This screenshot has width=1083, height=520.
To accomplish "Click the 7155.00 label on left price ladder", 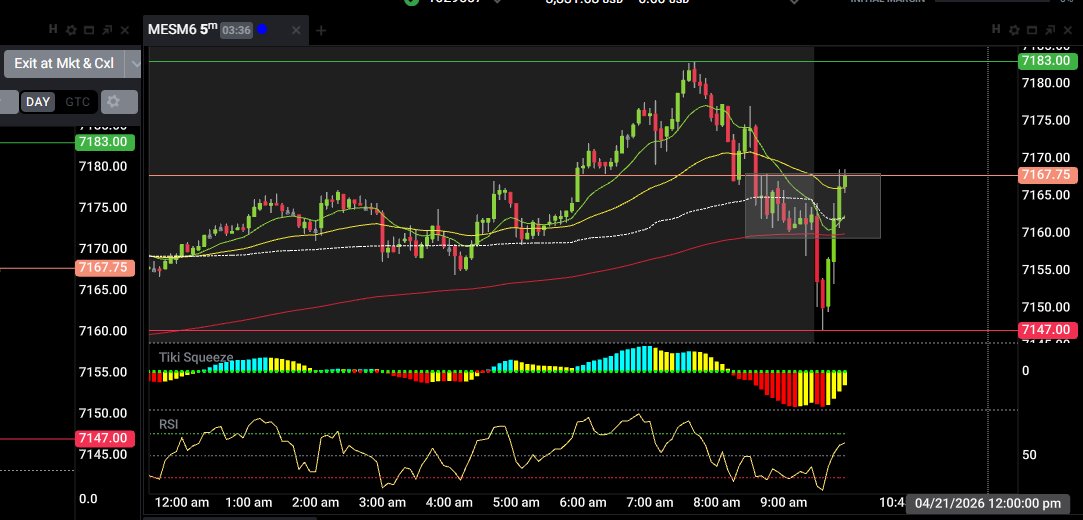I will (102, 372).
